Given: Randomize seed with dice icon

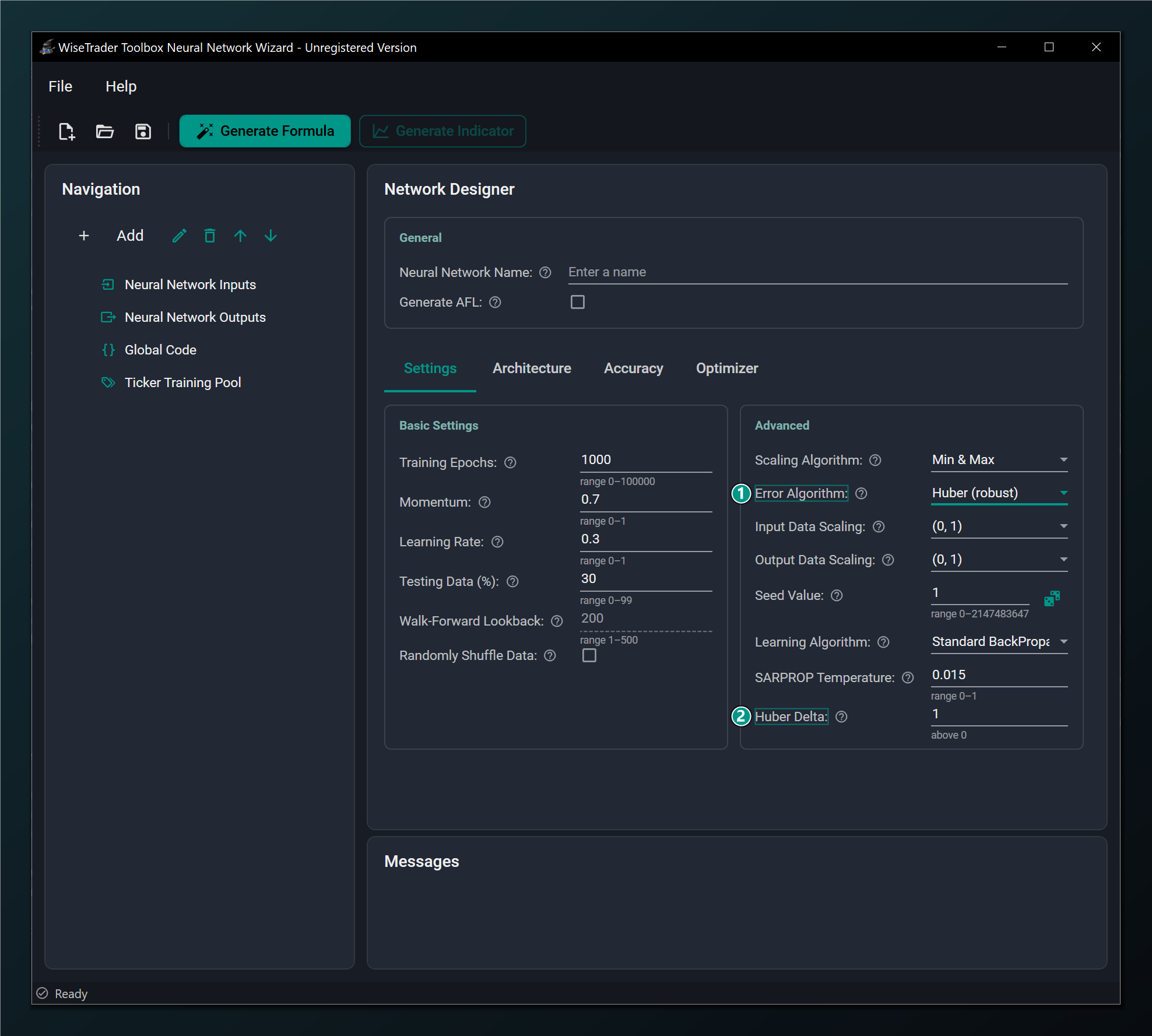Looking at the screenshot, I should coord(1052,598).
